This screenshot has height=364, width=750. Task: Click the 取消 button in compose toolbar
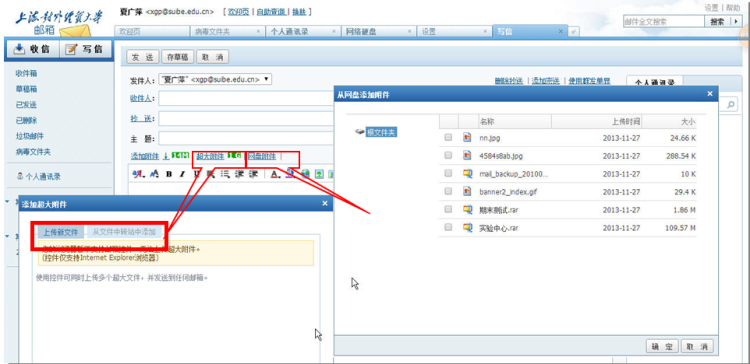(x=212, y=57)
